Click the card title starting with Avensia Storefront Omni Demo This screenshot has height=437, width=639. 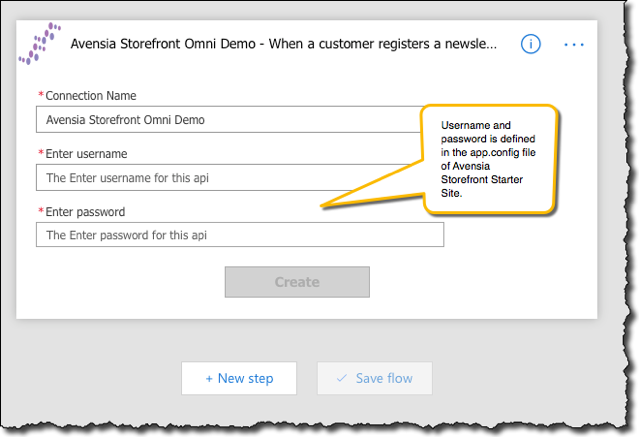pyautogui.click(x=284, y=44)
